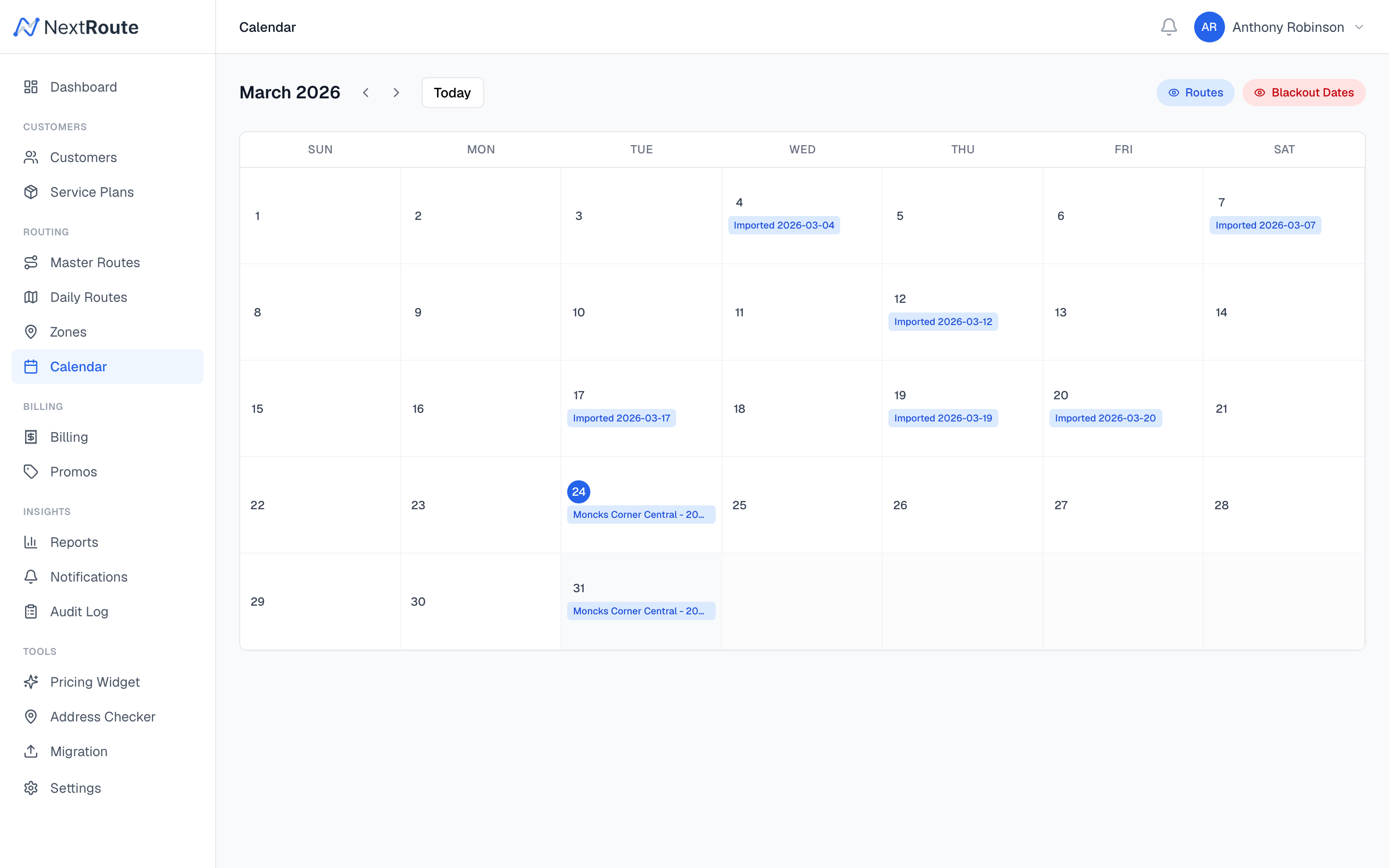Select the Master Routes icon
This screenshot has width=1389, height=868.
point(30,262)
